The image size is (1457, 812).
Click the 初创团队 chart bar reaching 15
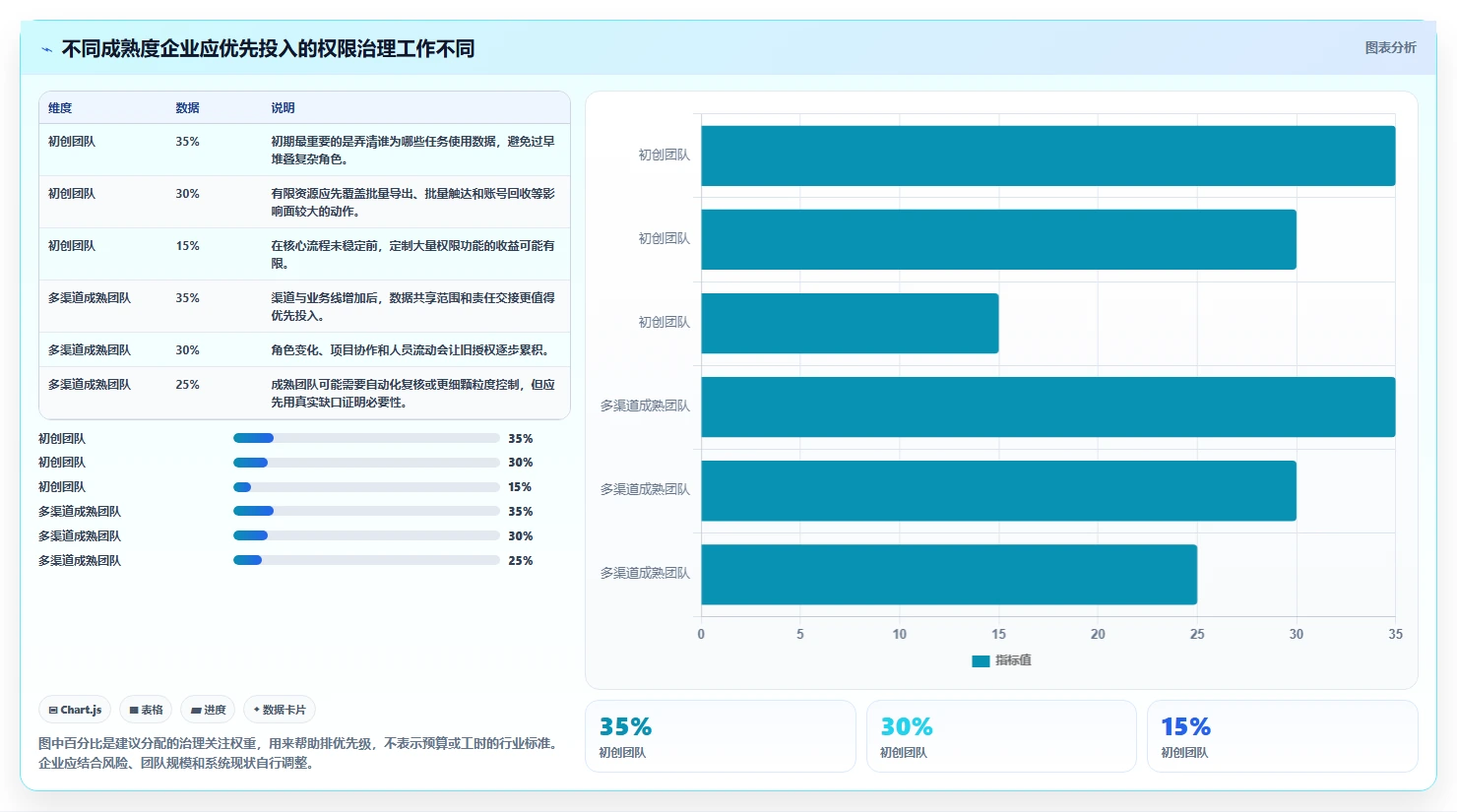pyautogui.click(x=850, y=323)
